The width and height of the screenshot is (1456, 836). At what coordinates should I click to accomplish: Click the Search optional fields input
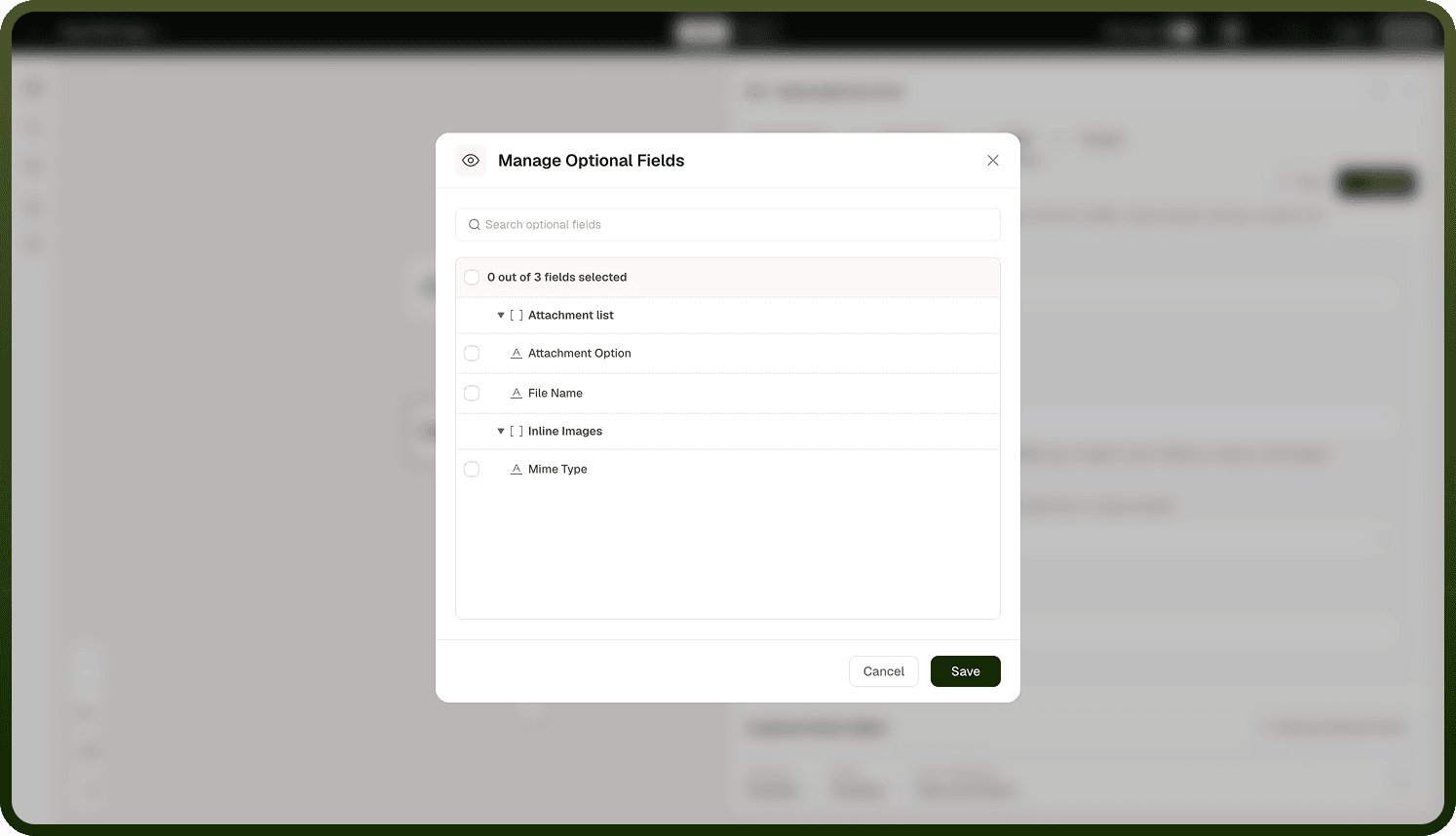pyautogui.click(x=727, y=224)
